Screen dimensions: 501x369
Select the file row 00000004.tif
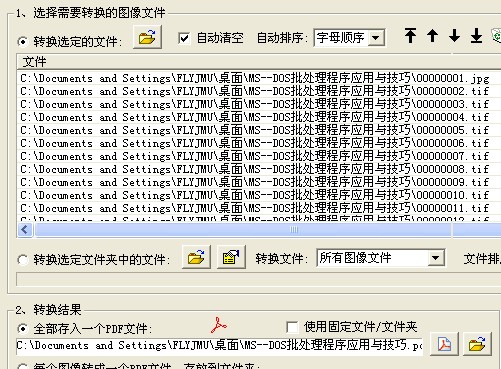click(259, 117)
